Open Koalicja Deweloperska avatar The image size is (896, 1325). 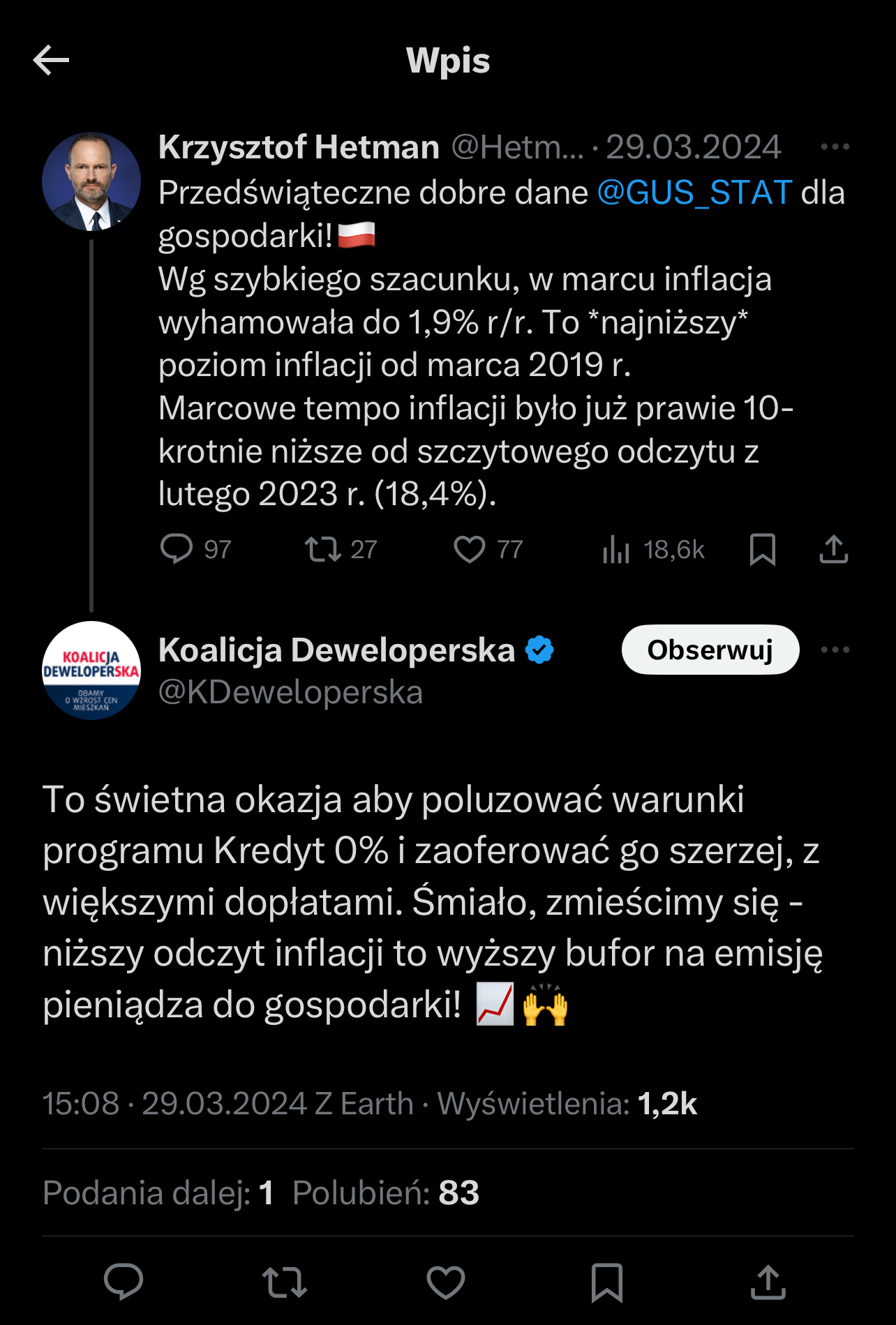click(x=91, y=671)
